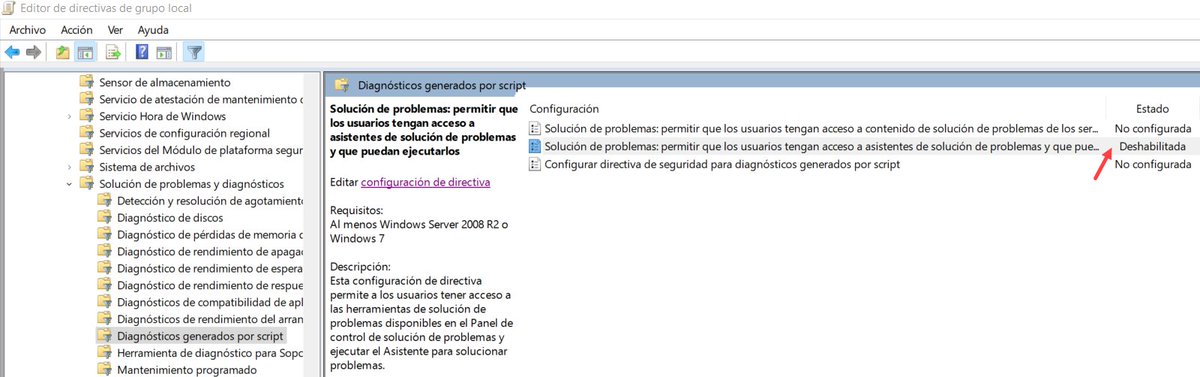Screen dimensions: 1200x377
Task: Open the Ayuda menu
Action: pyautogui.click(x=153, y=30)
